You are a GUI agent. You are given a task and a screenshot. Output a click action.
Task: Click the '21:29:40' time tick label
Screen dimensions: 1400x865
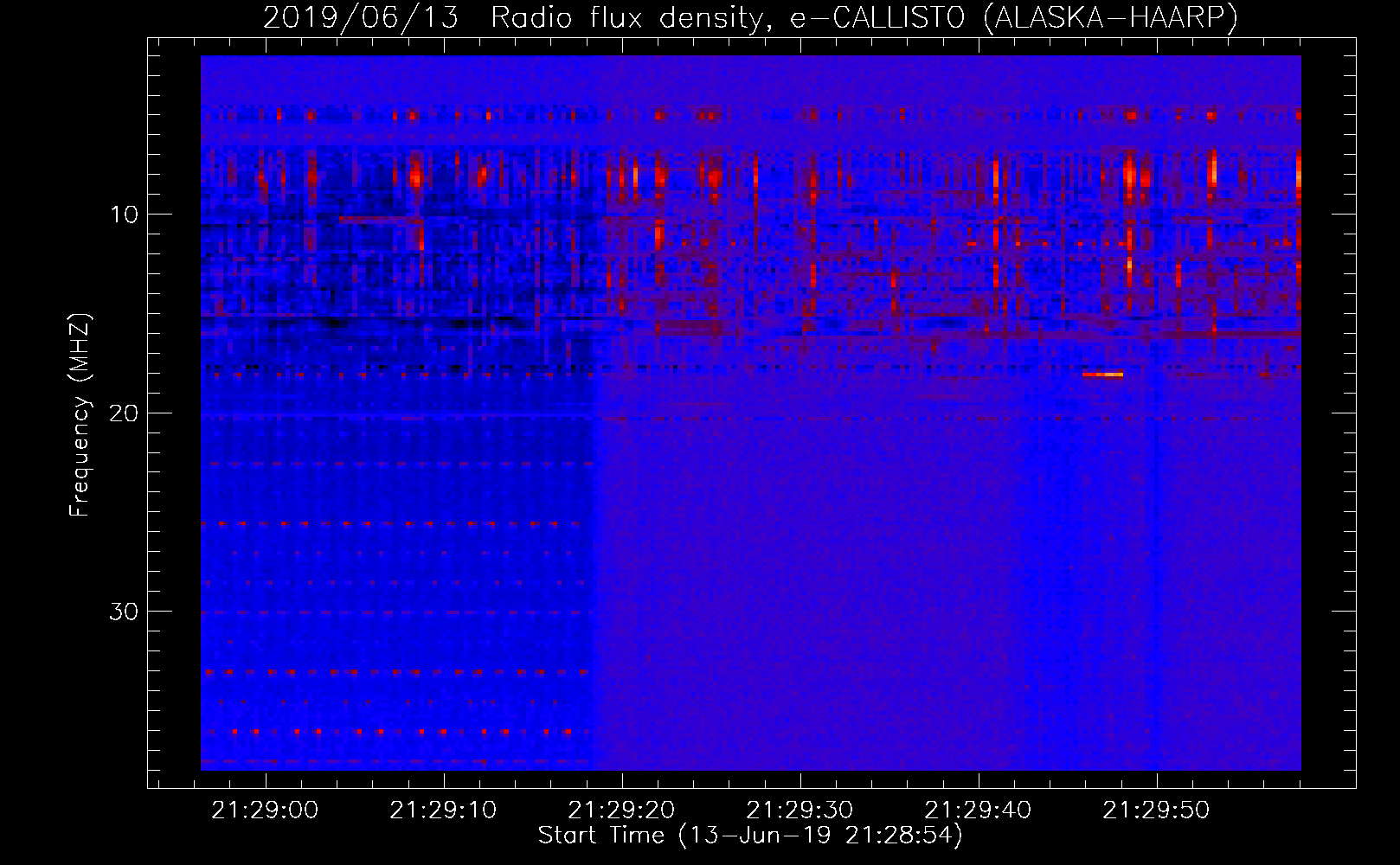(x=978, y=811)
